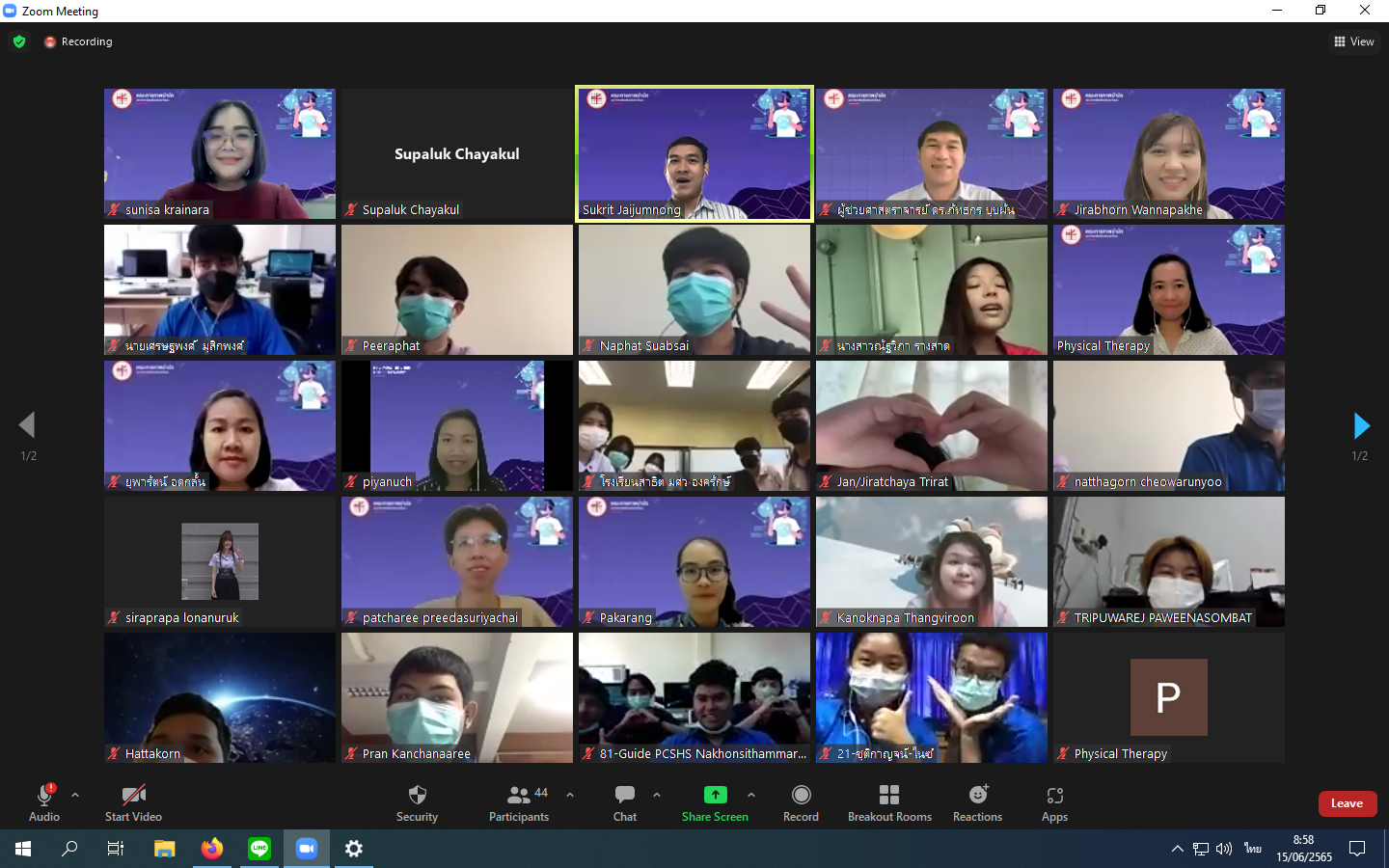The width and height of the screenshot is (1389, 868).
Task: Select Sukrit Jaijumnong's video tile
Action: 694,154
